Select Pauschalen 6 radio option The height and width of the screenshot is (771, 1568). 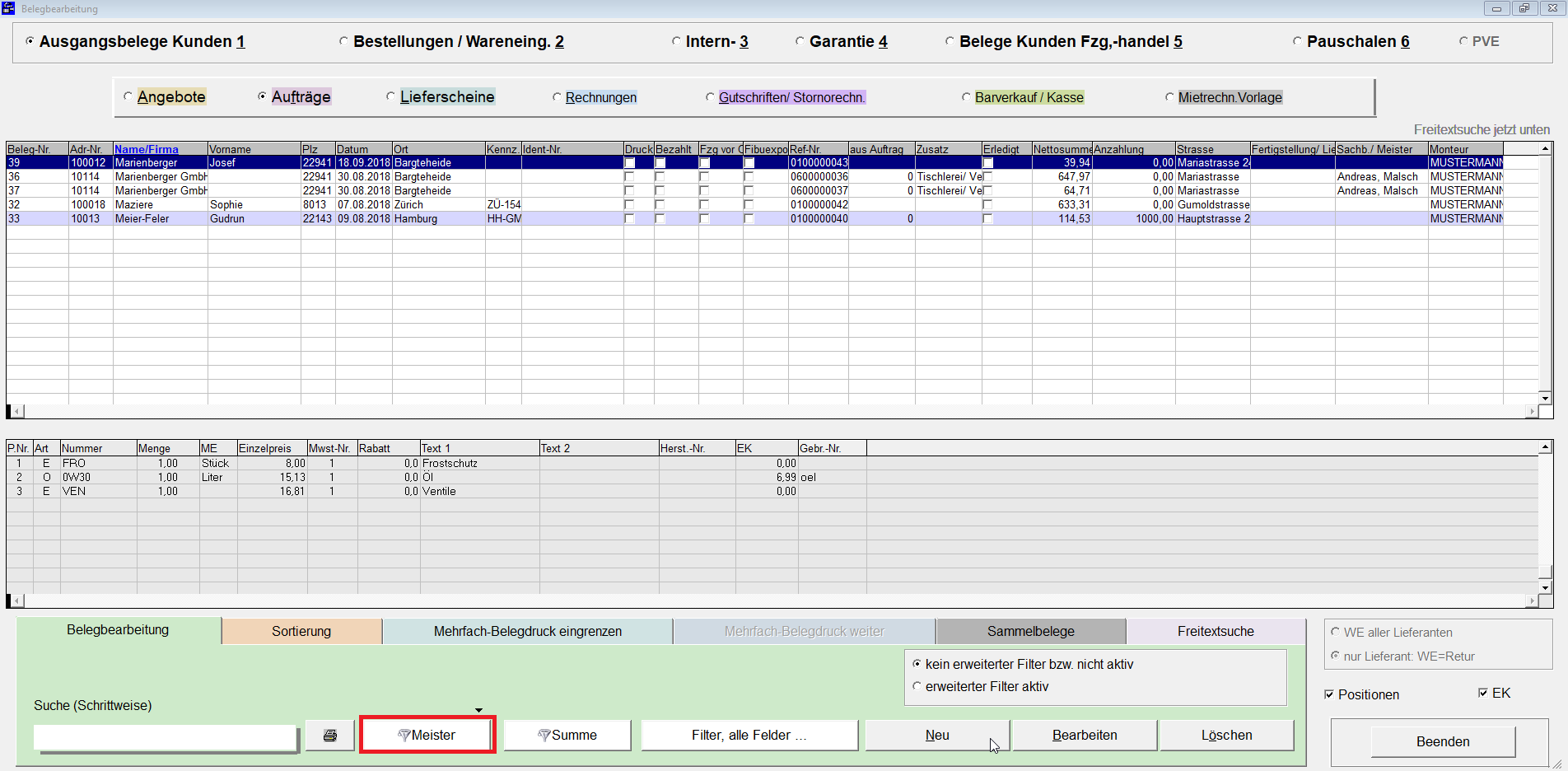[1297, 41]
